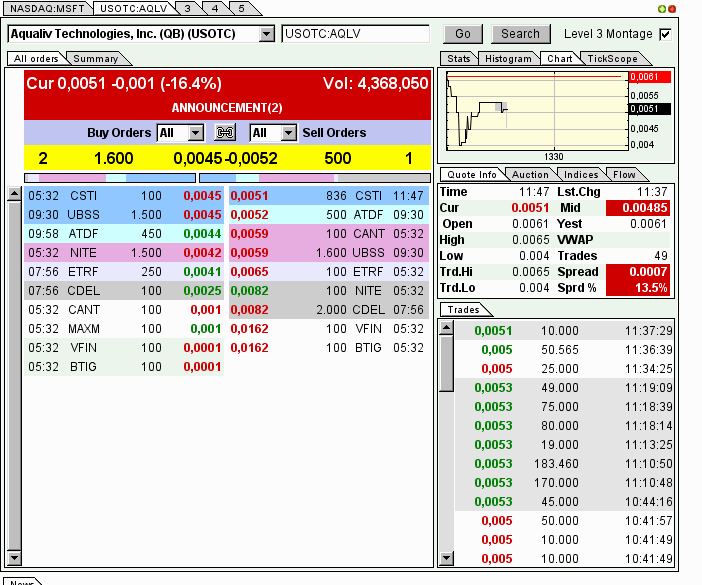Click Trades list scroll down arrow
The height and width of the screenshot is (585, 702).
pyautogui.click(x=446, y=558)
